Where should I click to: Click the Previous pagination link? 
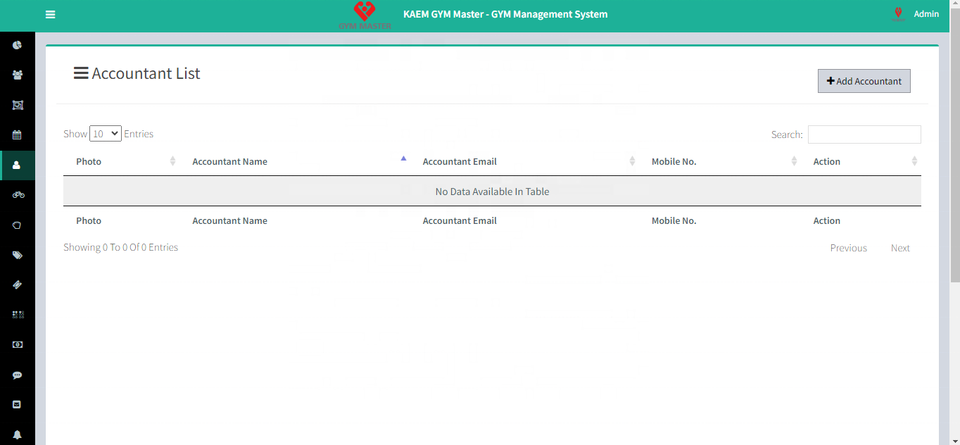pyautogui.click(x=848, y=248)
